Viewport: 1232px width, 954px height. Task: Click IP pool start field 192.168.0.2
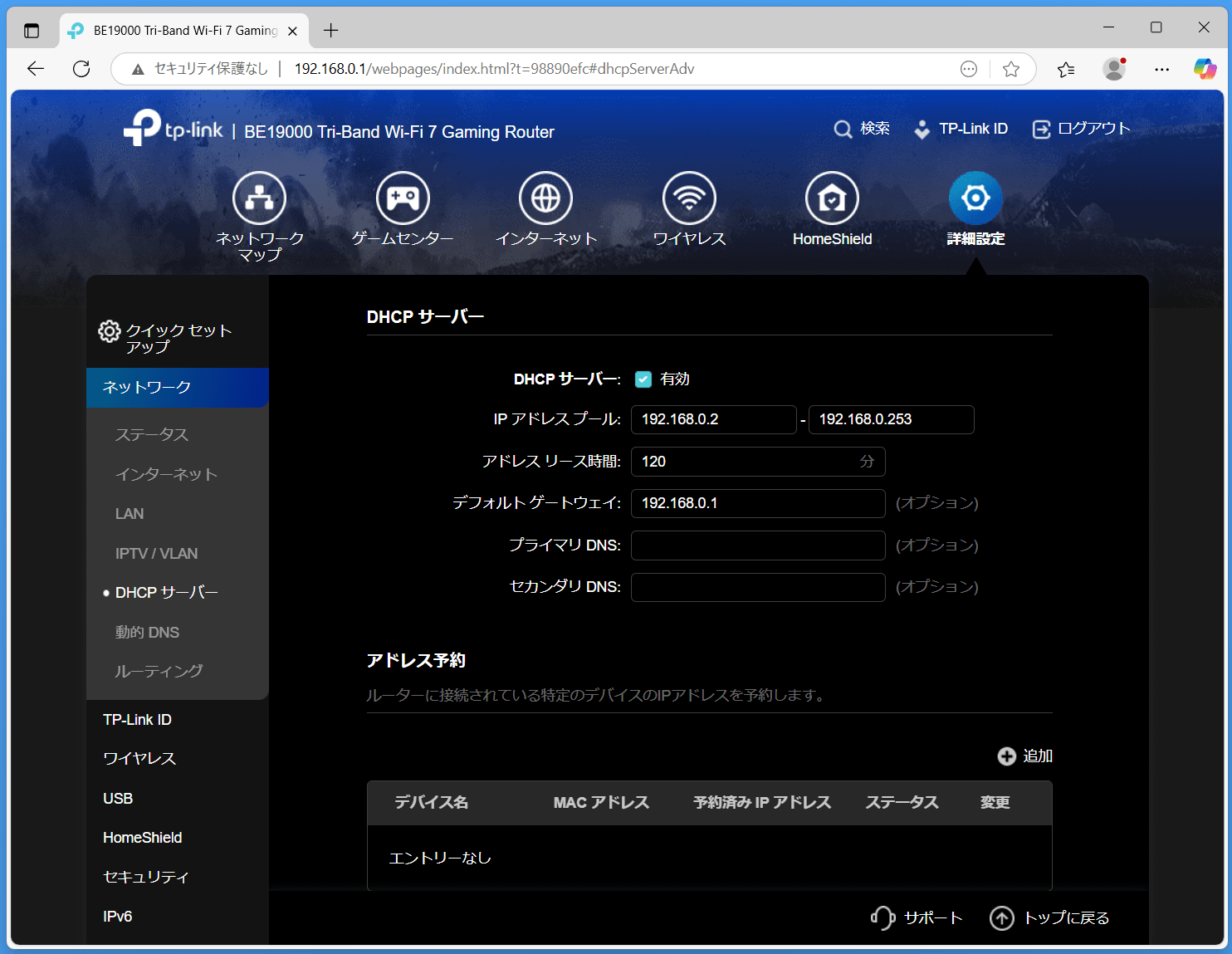(x=714, y=419)
